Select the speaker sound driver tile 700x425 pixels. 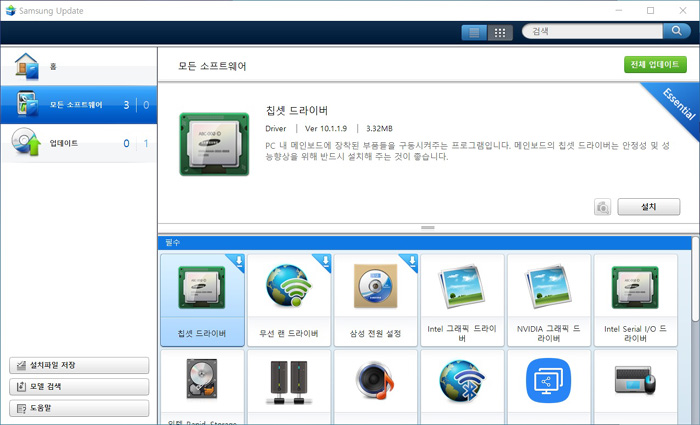pos(375,387)
